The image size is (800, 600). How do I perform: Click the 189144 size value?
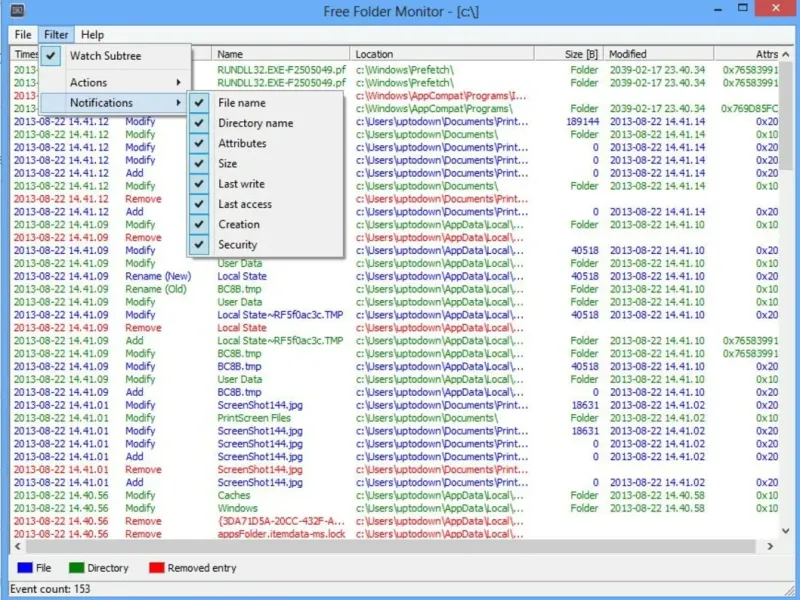click(x=582, y=121)
